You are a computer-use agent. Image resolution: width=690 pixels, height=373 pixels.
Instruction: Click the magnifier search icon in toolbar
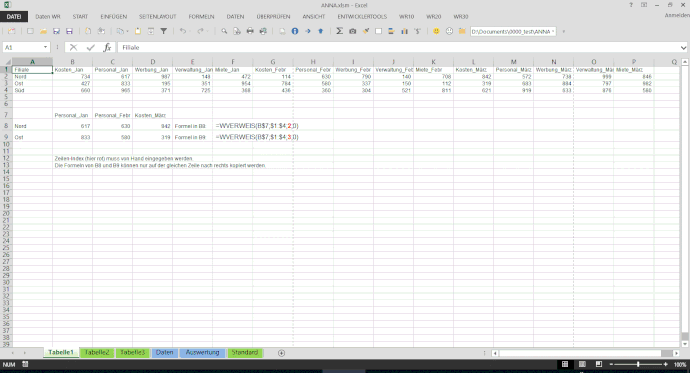224,31
